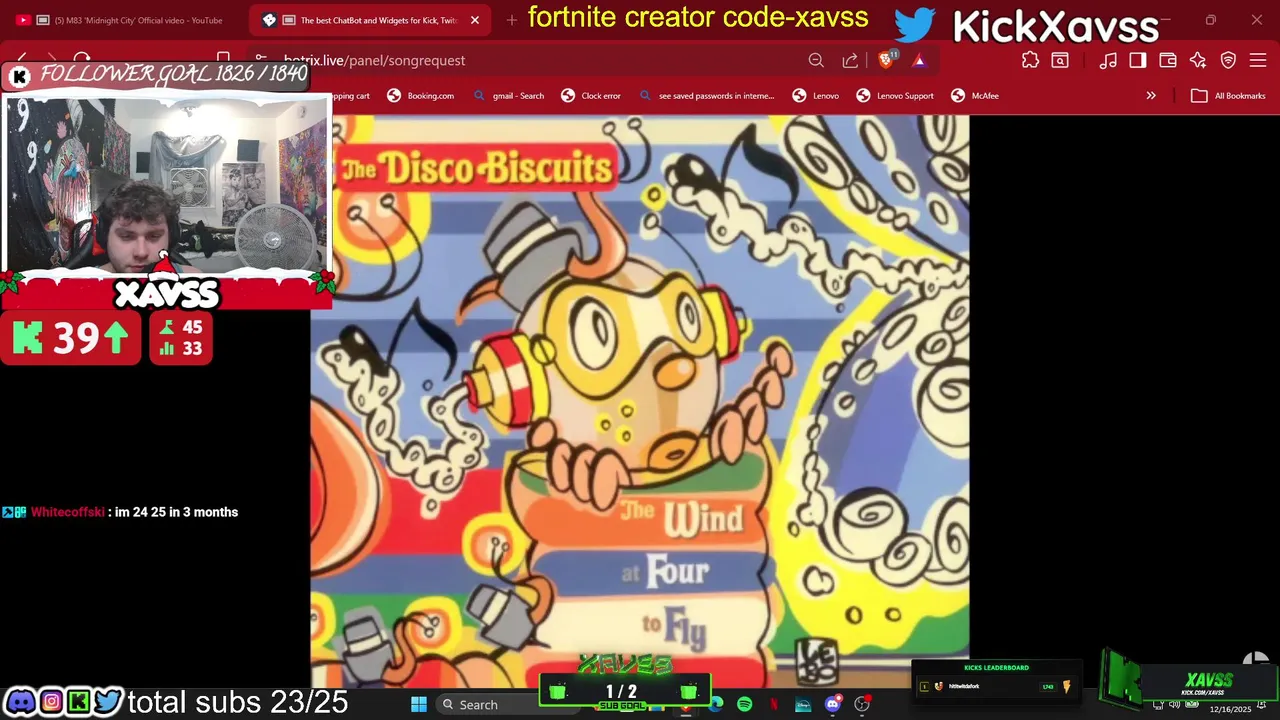
Task: Click the Discord icon in the overlay social row
Action: coord(21,702)
